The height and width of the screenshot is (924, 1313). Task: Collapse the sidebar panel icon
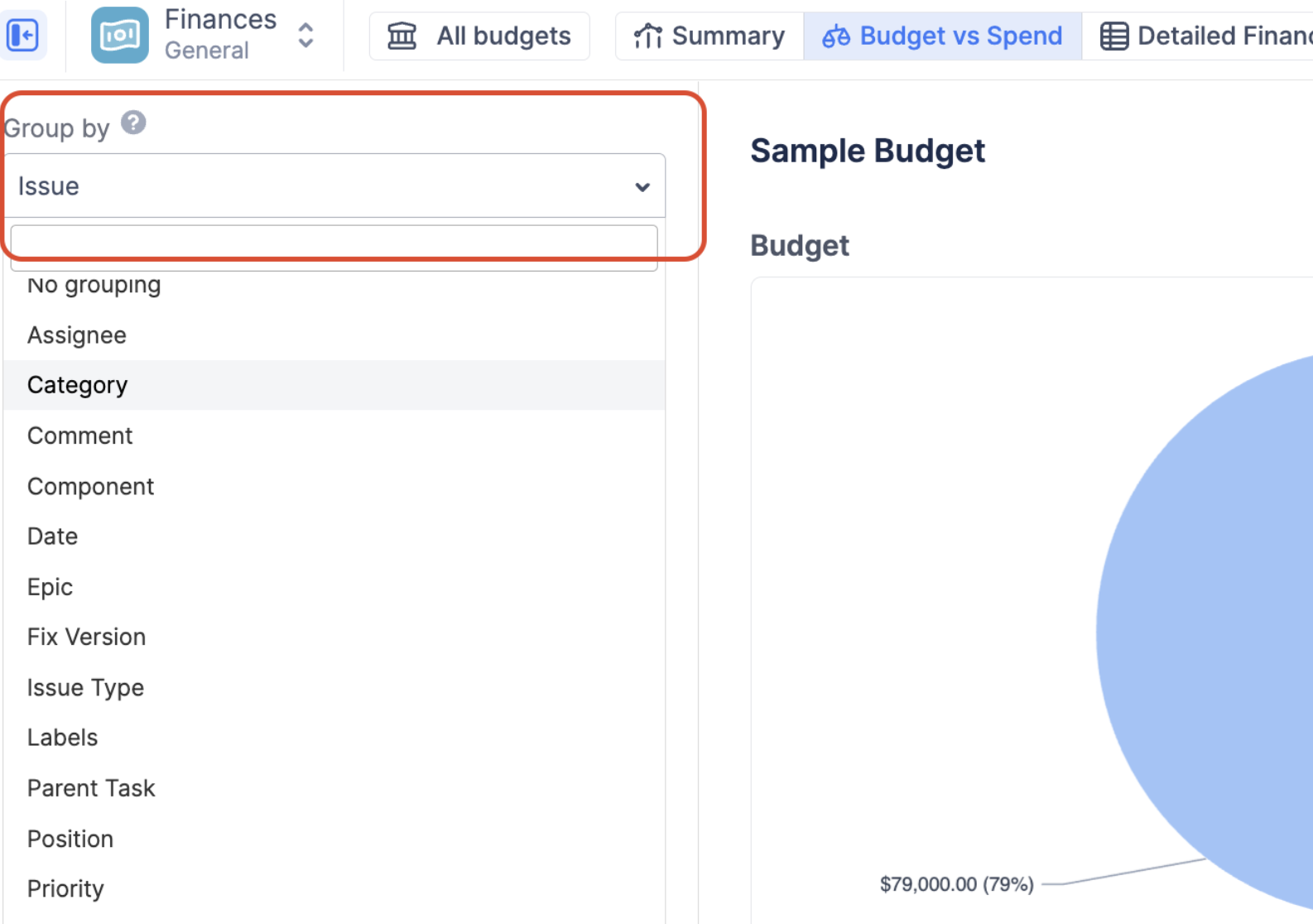23,36
